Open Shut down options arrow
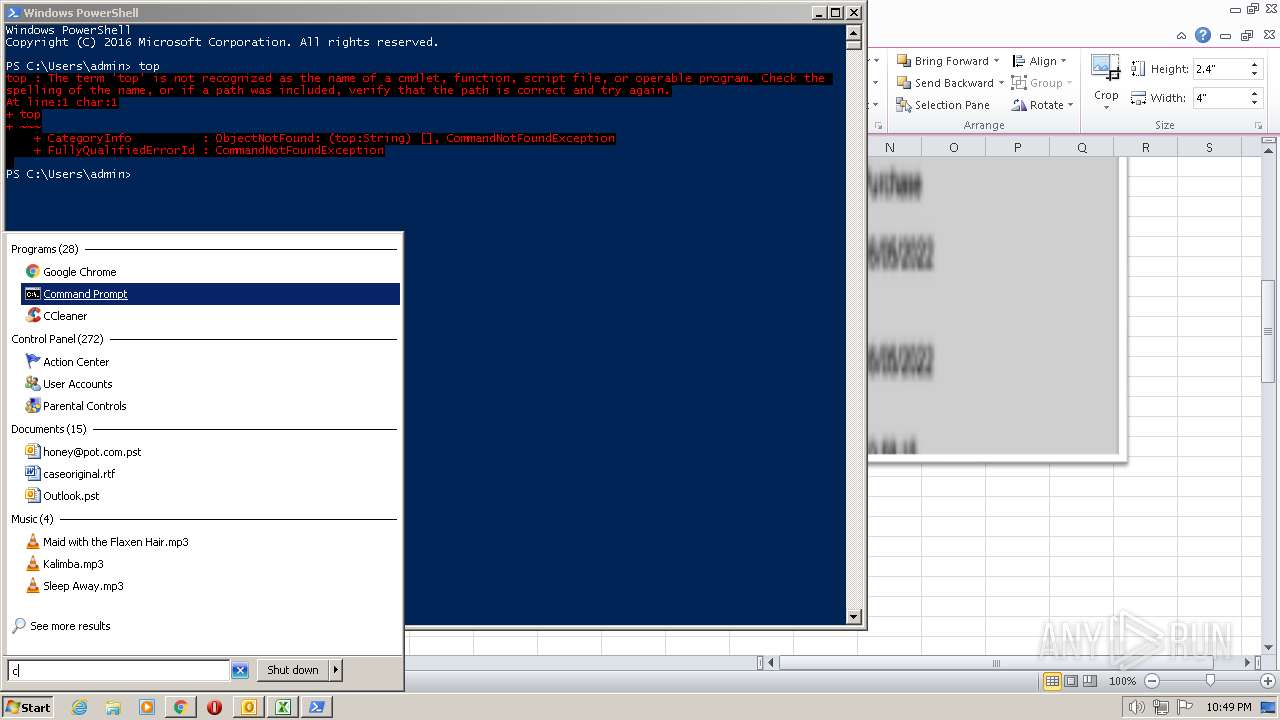Image resolution: width=1280 pixels, height=720 pixels. 336,670
